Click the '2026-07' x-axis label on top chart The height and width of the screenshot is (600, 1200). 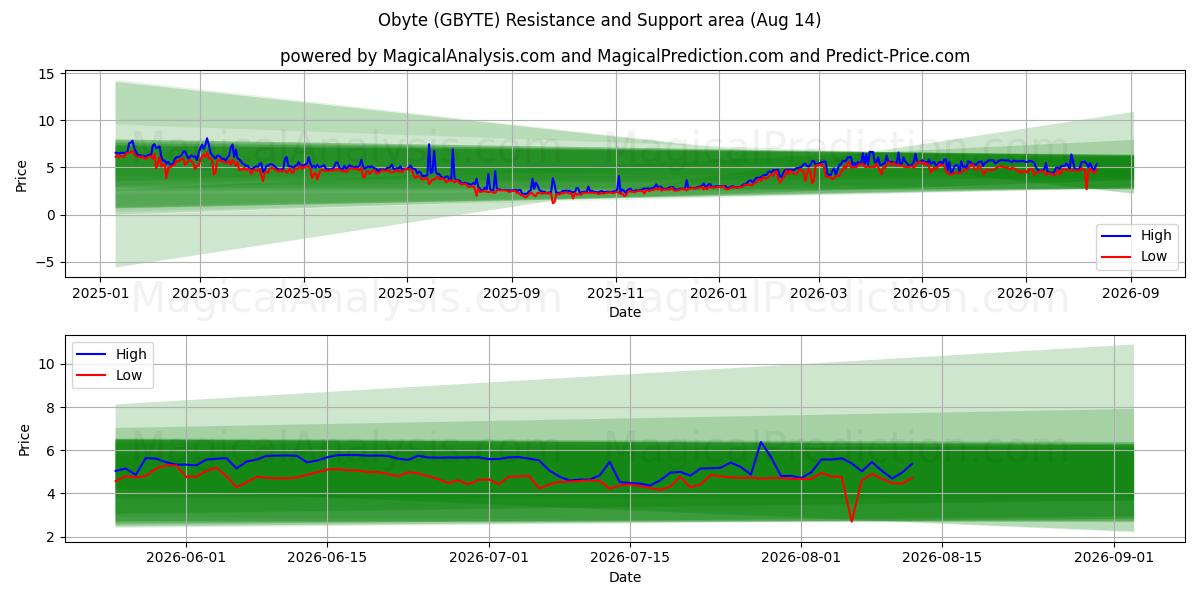(x=1026, y=294)
